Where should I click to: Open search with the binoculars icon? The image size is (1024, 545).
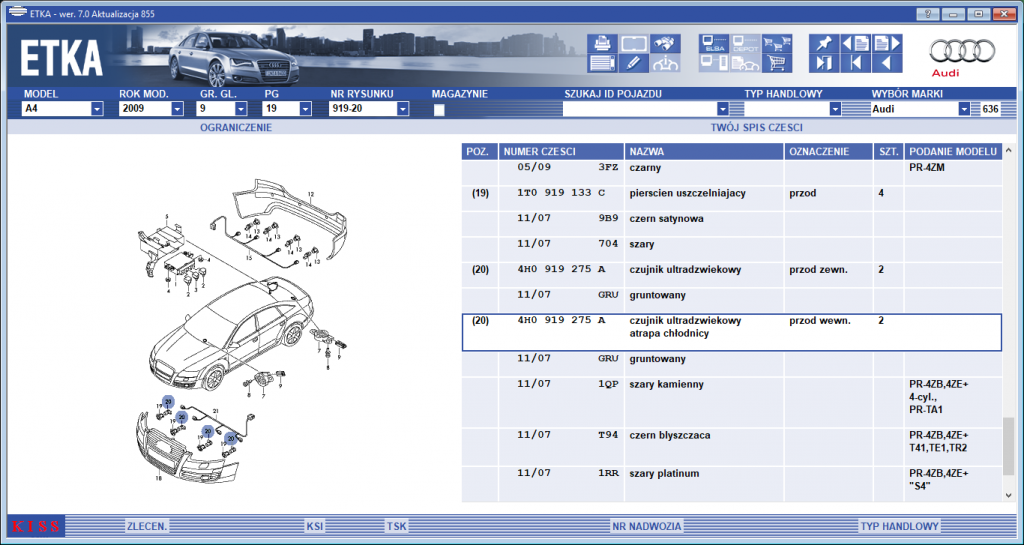point(665,44)
